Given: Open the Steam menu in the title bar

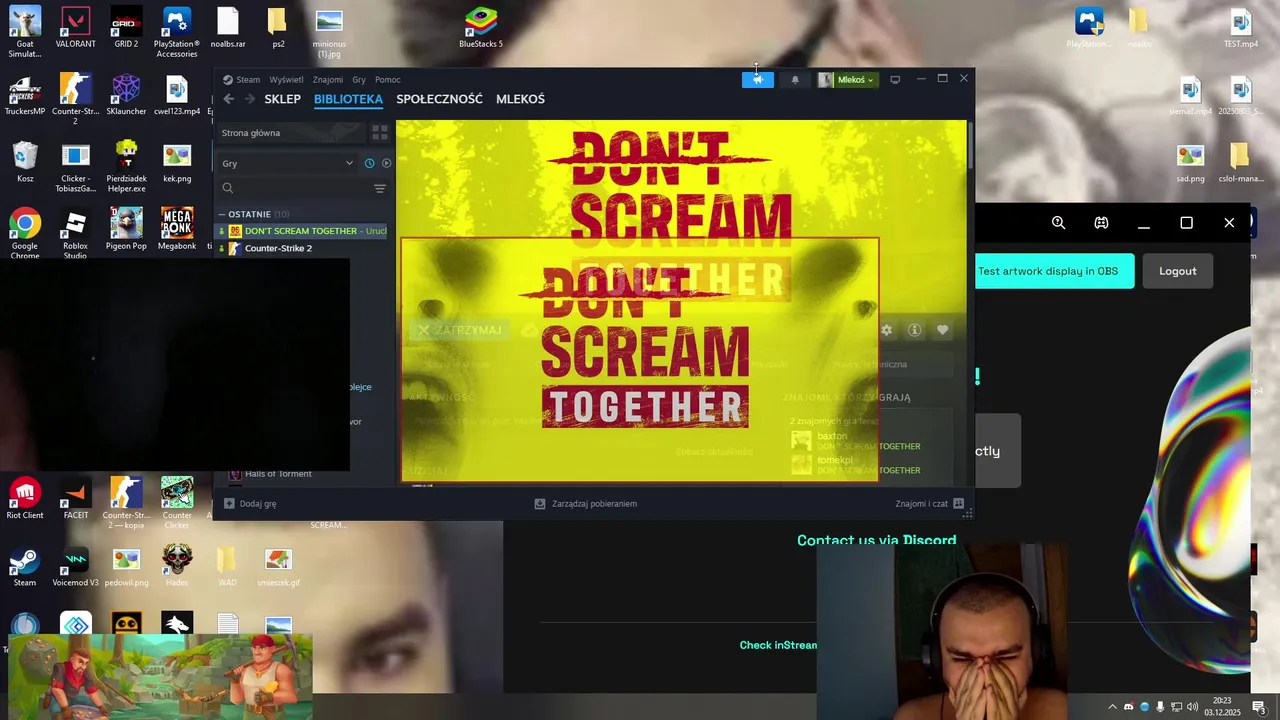Looking at the screenshot, I should click(x=242, y=80).
